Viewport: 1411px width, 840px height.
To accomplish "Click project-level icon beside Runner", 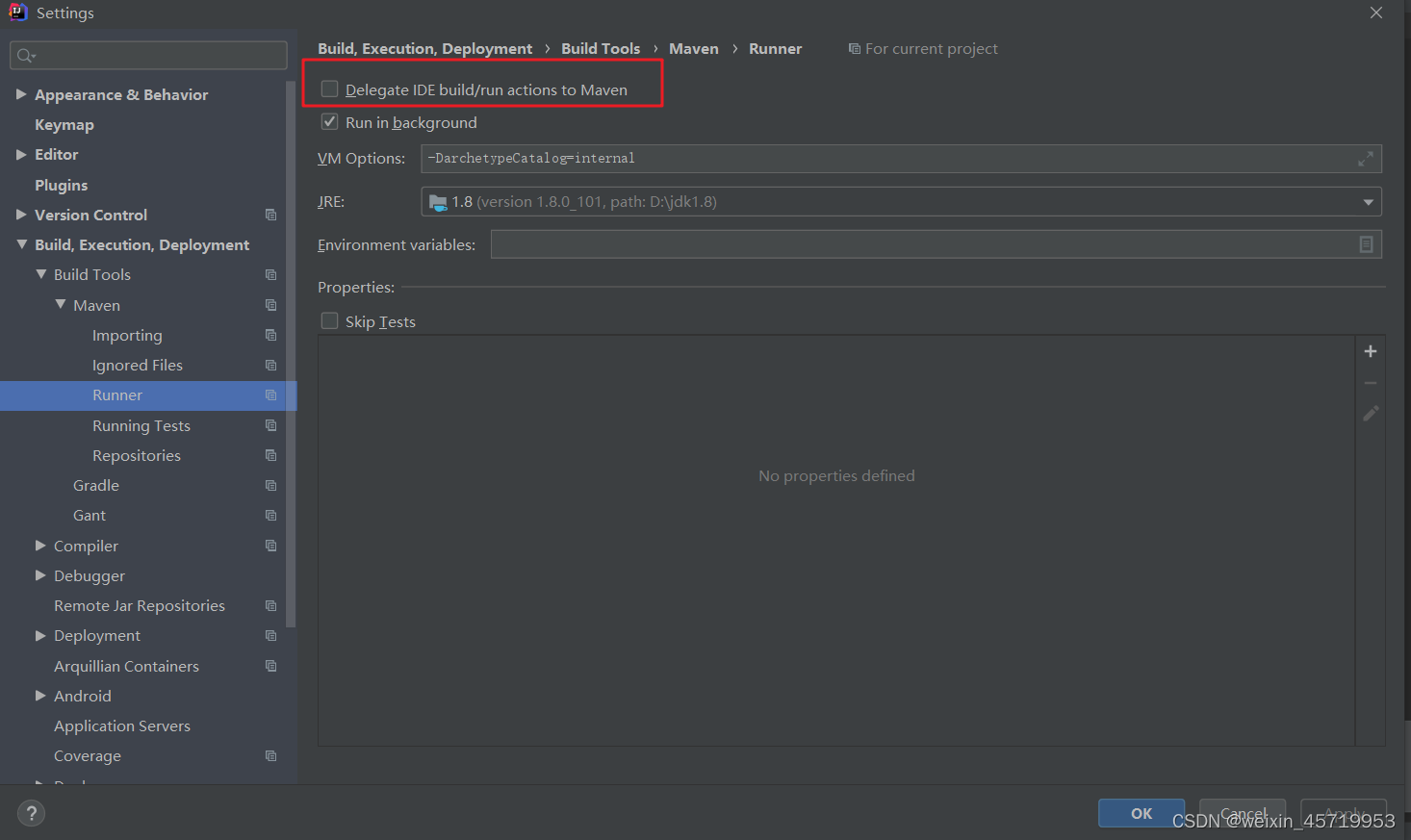I will click(x=270, y=395).
